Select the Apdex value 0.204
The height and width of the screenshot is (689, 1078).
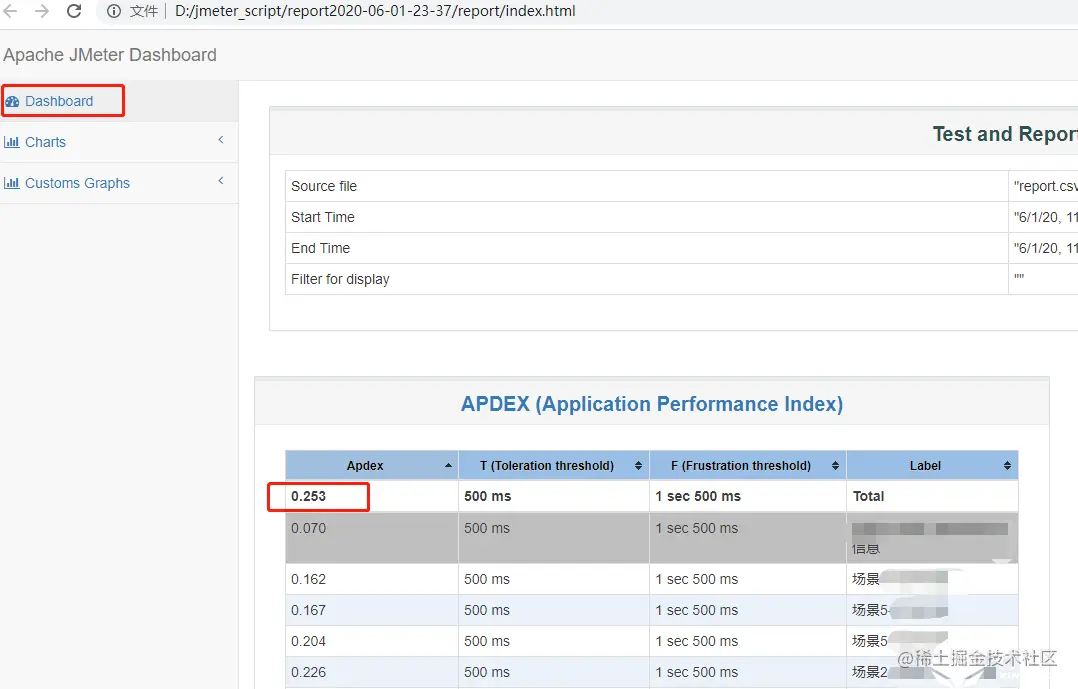(x=309, y=641)
